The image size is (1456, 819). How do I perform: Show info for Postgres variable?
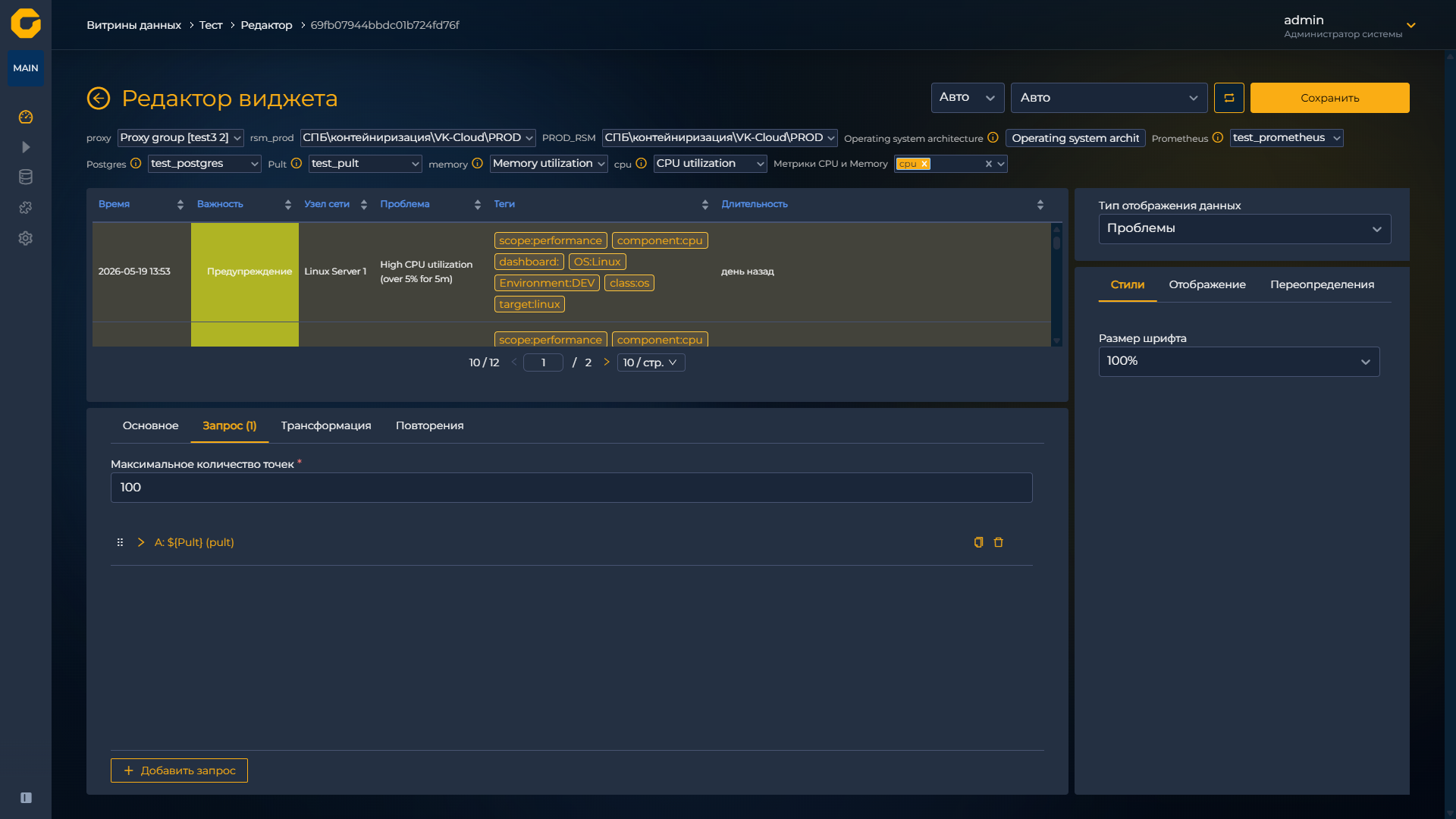[x=136, y=164]
